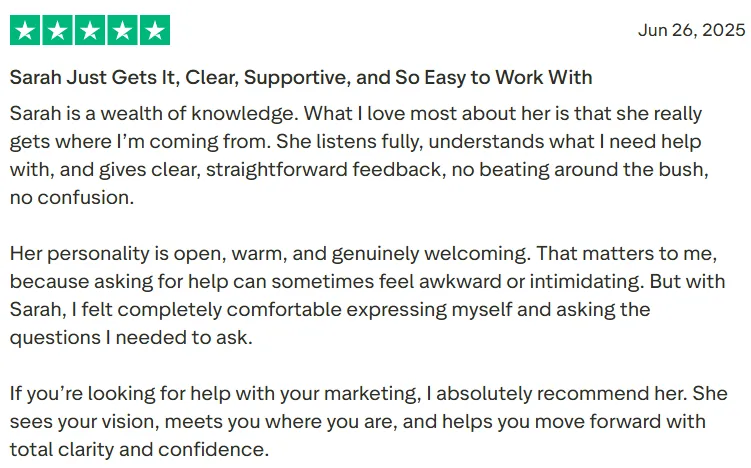Click the phrase 'total clarity and confidence.'
This screenshot has width=751, height=468.
139,449
